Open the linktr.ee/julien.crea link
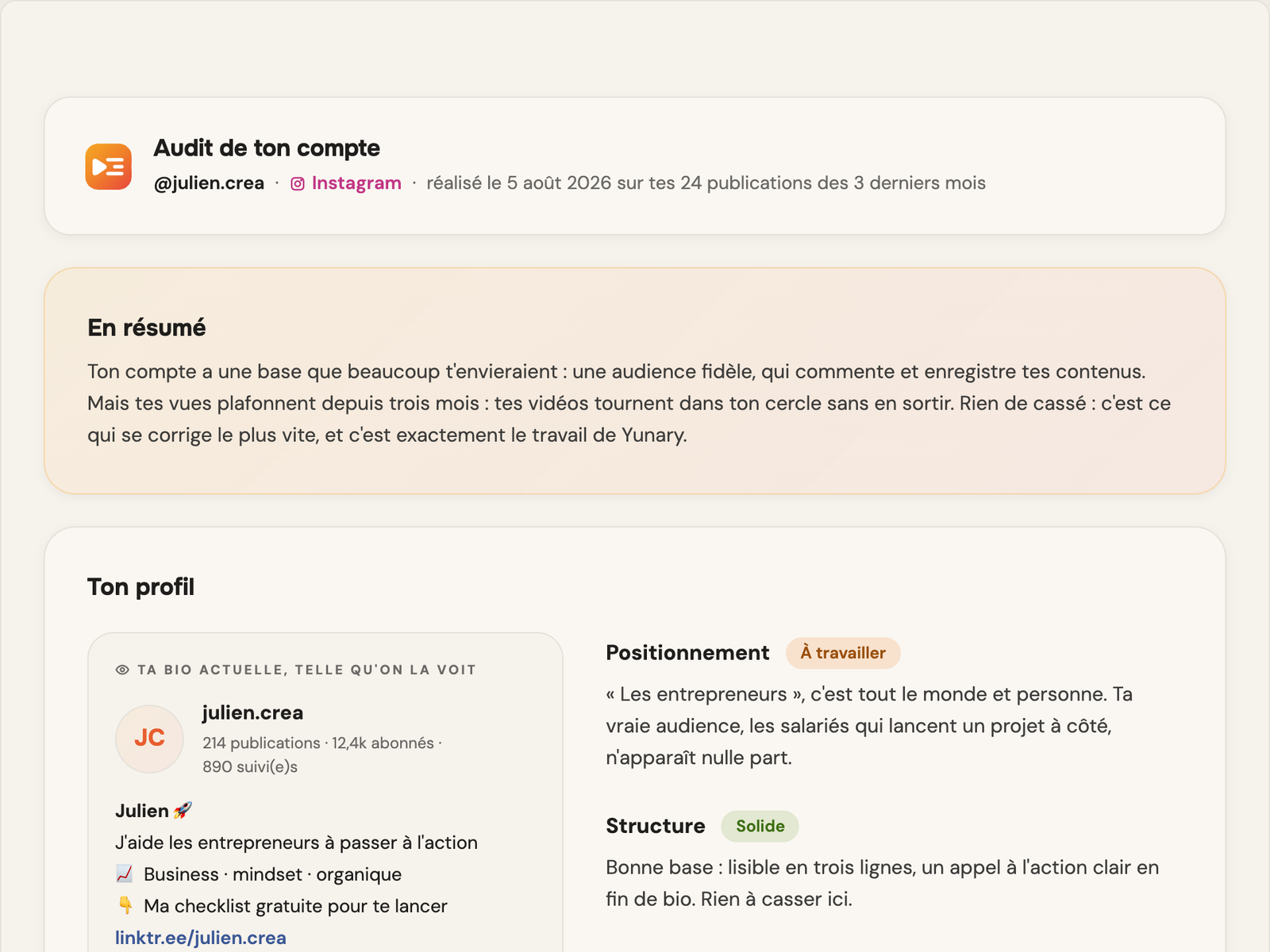Image resolution: width=1270 pixels, height=952 pixels. coord(201,938)
